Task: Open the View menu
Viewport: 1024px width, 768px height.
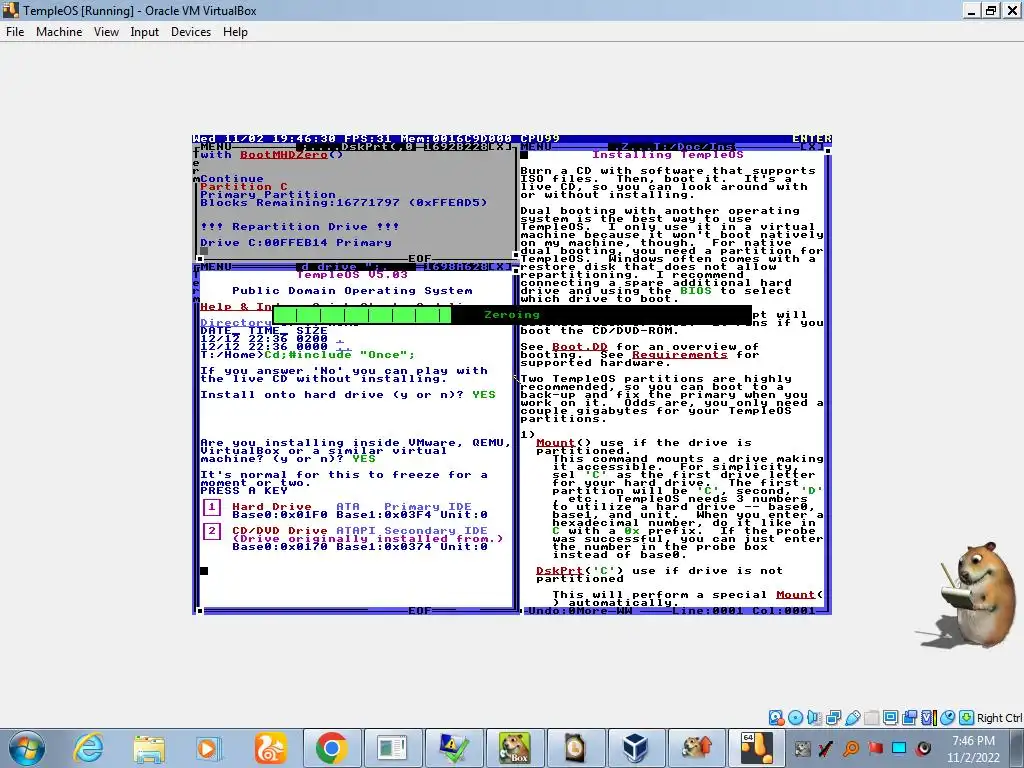Action: coord(106,32)
